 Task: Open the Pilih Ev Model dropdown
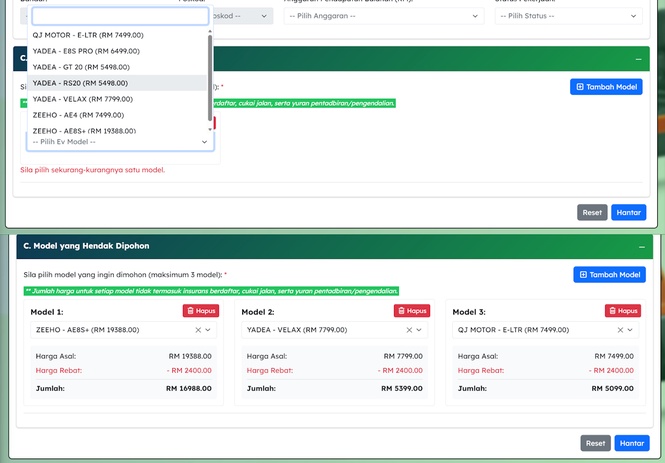click(120, 142)
